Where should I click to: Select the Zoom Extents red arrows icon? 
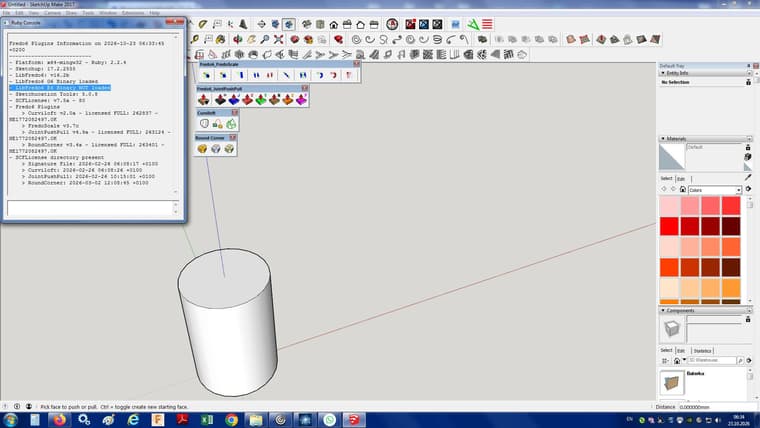click(x=278, y=39)
